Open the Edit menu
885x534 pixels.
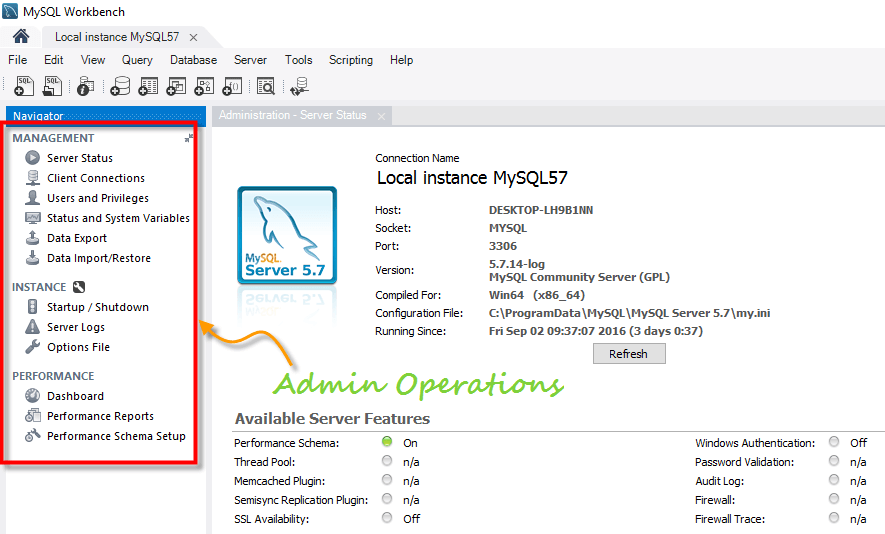coord(54,60)
